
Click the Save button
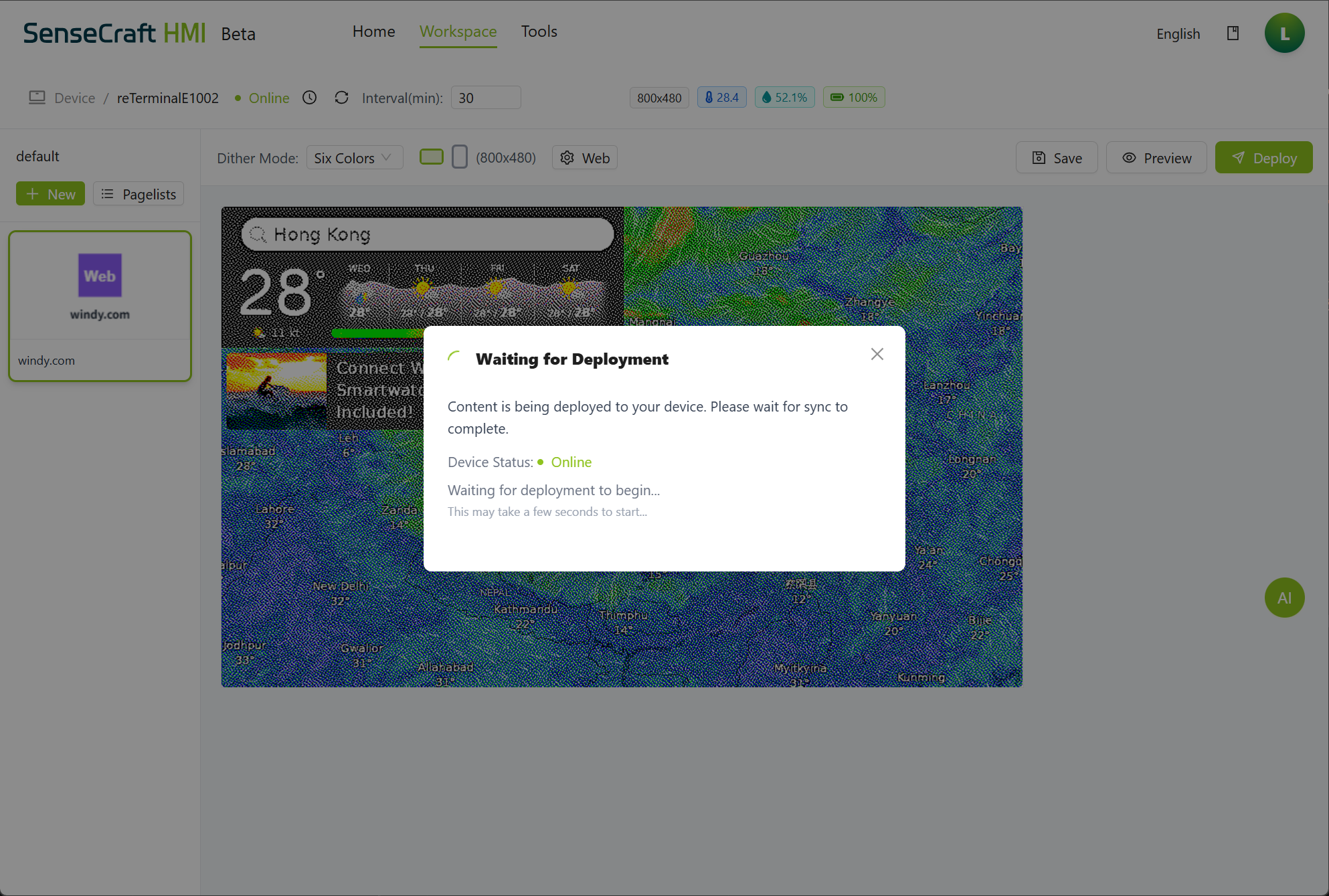tap(1057, 158)
